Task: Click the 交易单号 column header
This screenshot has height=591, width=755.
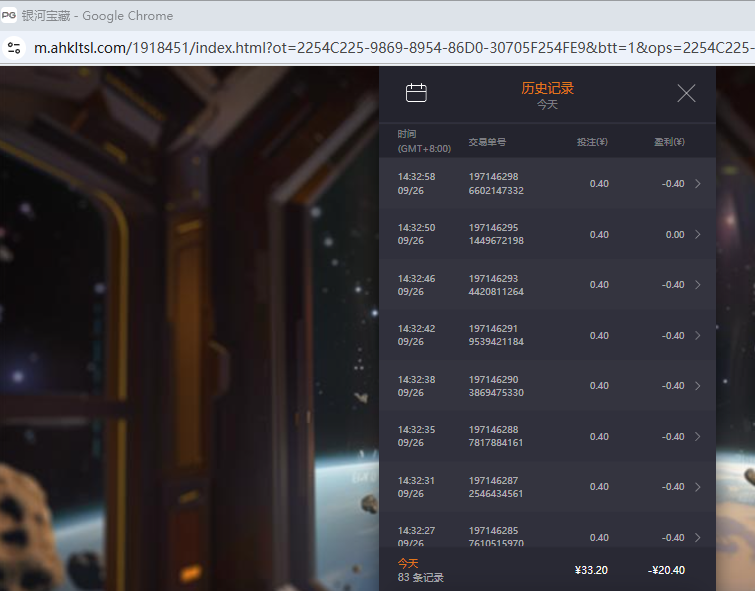Action: coord(487,142)
